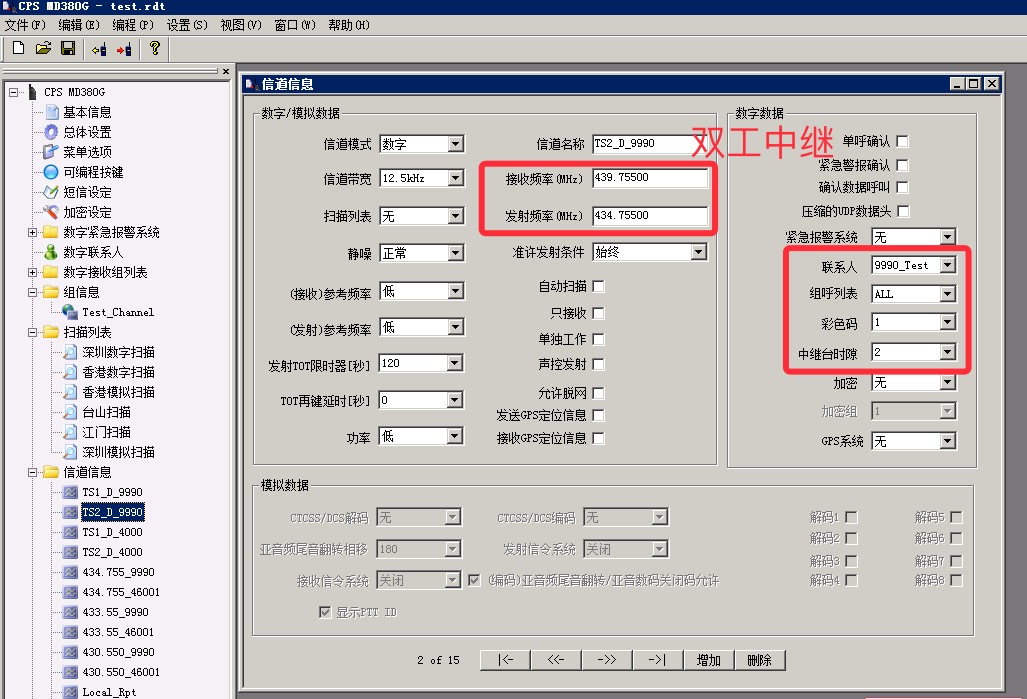Open the 彩色码 color code dropdown
1027x699 pixels.
coord(947,323)
